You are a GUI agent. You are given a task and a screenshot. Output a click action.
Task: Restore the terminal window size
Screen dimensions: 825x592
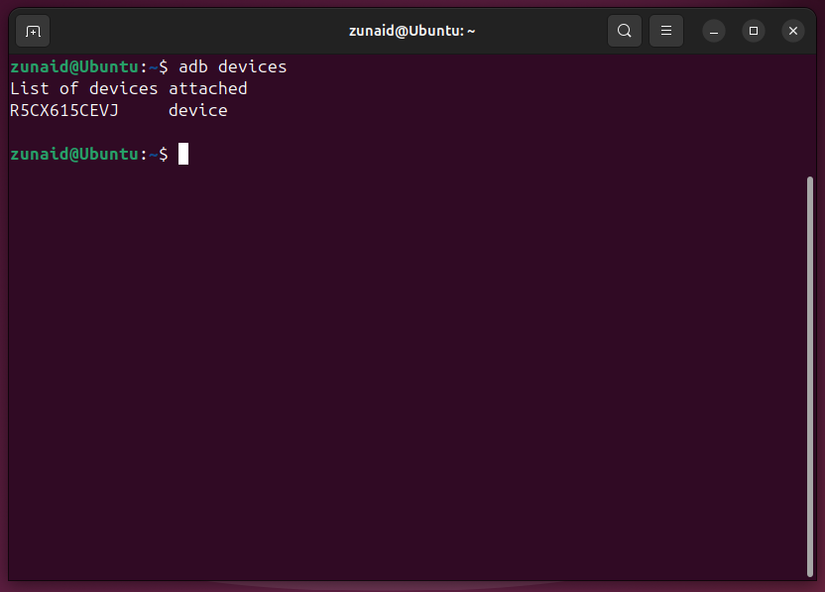click(753, 31)
